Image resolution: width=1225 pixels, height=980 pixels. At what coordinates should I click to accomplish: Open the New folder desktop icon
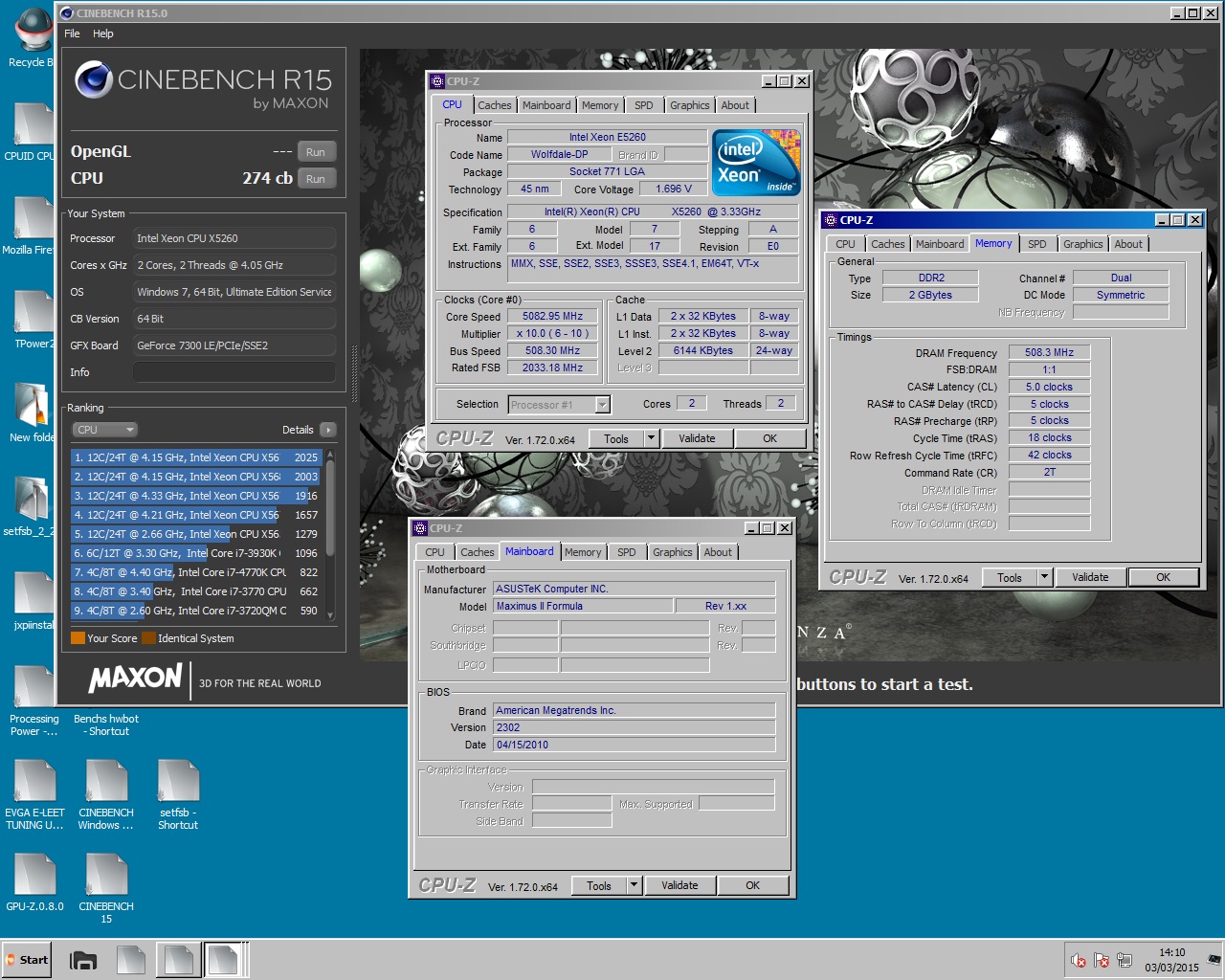tap(33, 413)
